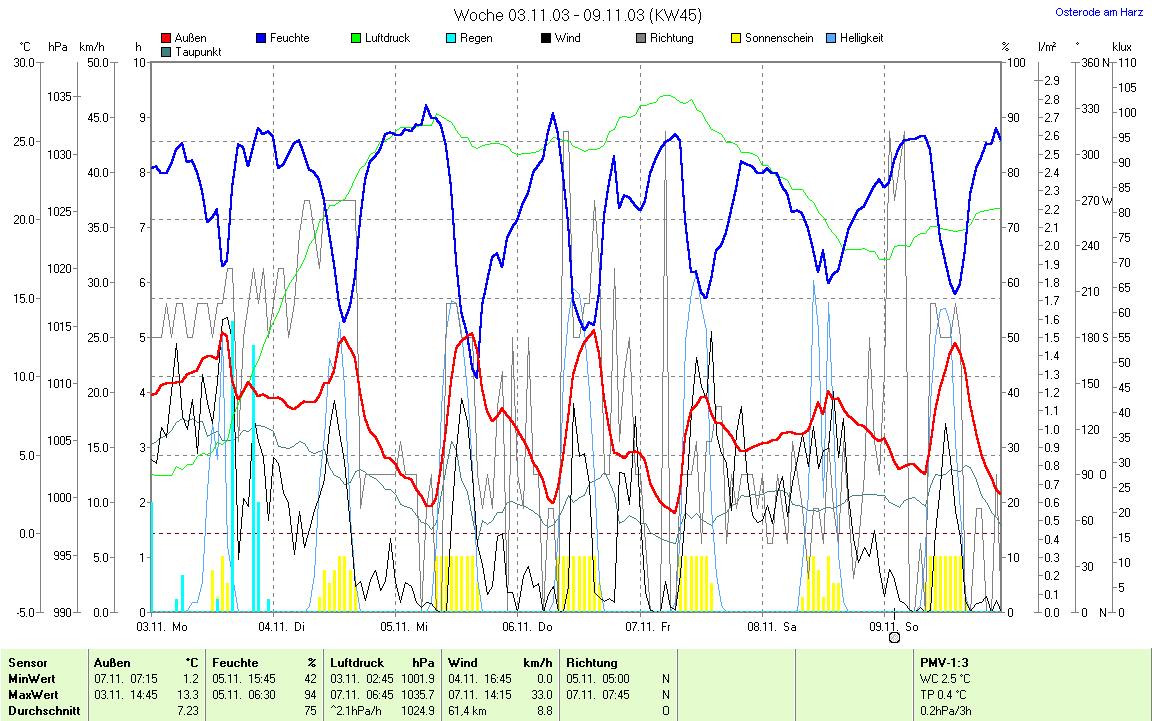Select the blue Feuchte legend swatch
This screenshot has width=1152, height=721.
point(261,39)
